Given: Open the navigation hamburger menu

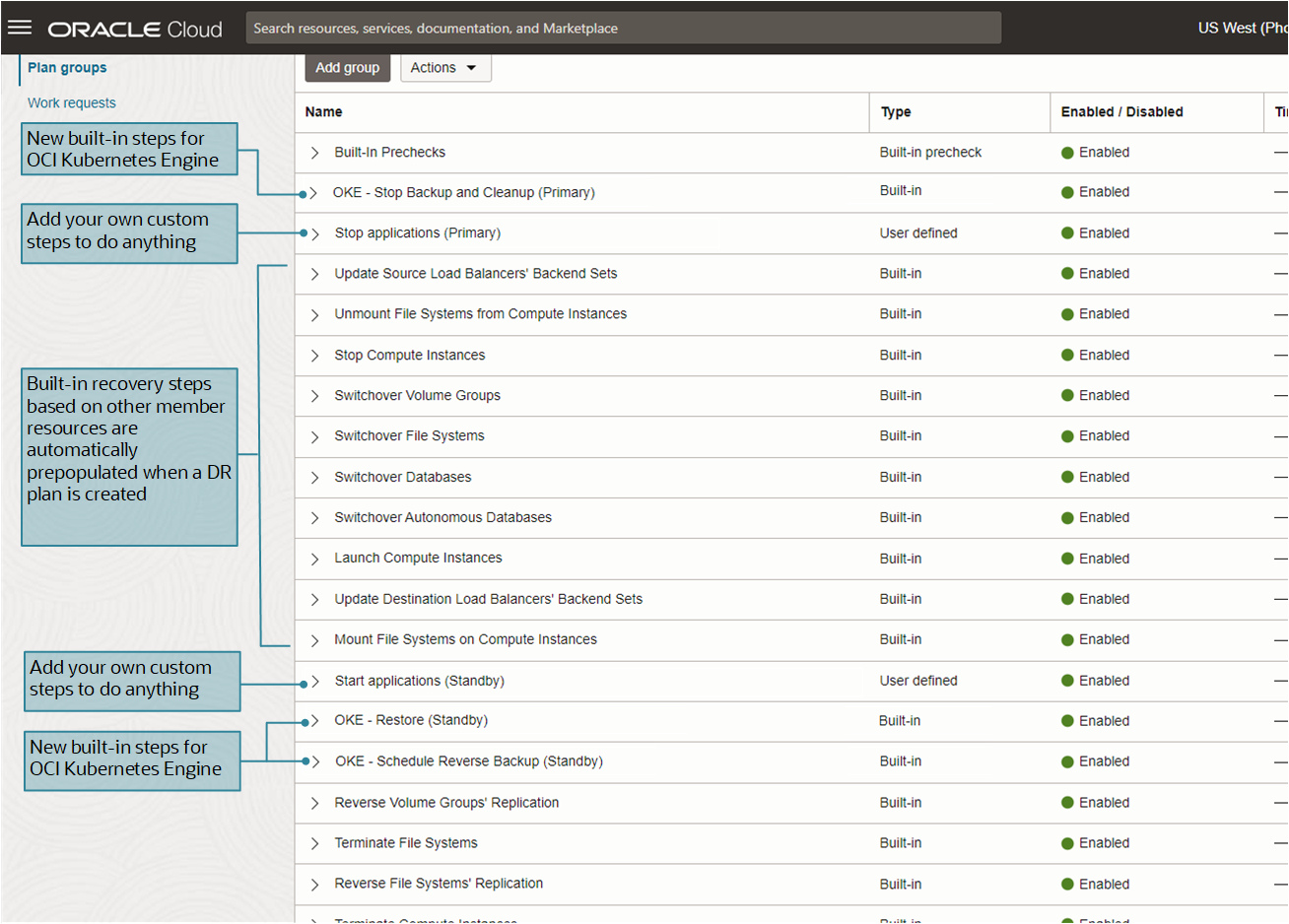Looking at the screenshot, I should click(x=20, y=27).
